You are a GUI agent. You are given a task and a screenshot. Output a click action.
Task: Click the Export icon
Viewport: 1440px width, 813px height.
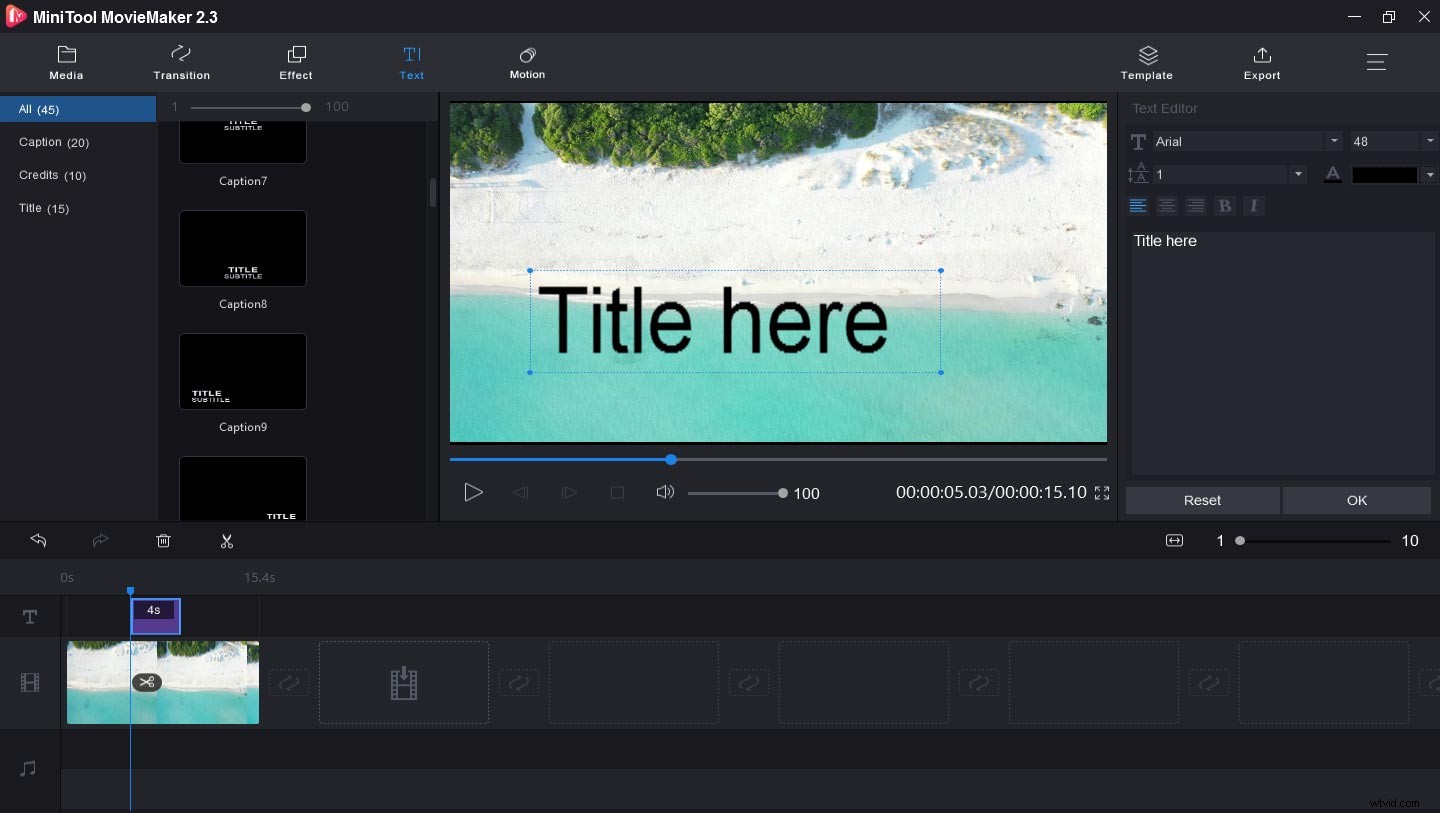[x=1261, y=63]
